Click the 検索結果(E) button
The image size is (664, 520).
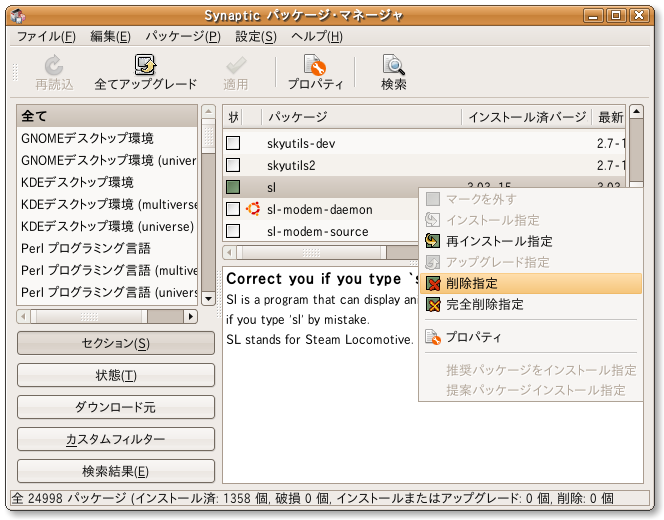pyautogui.click(x=116, y=471)
